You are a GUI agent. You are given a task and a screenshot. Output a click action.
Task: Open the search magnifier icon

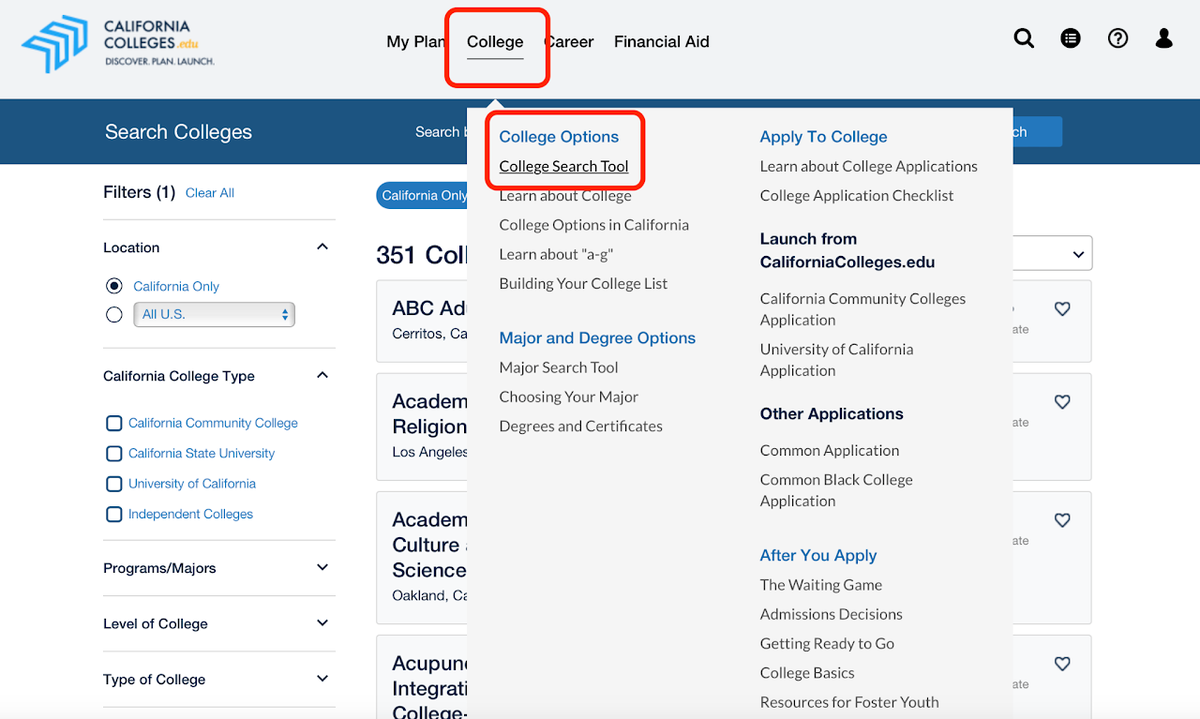(1024, 38)
